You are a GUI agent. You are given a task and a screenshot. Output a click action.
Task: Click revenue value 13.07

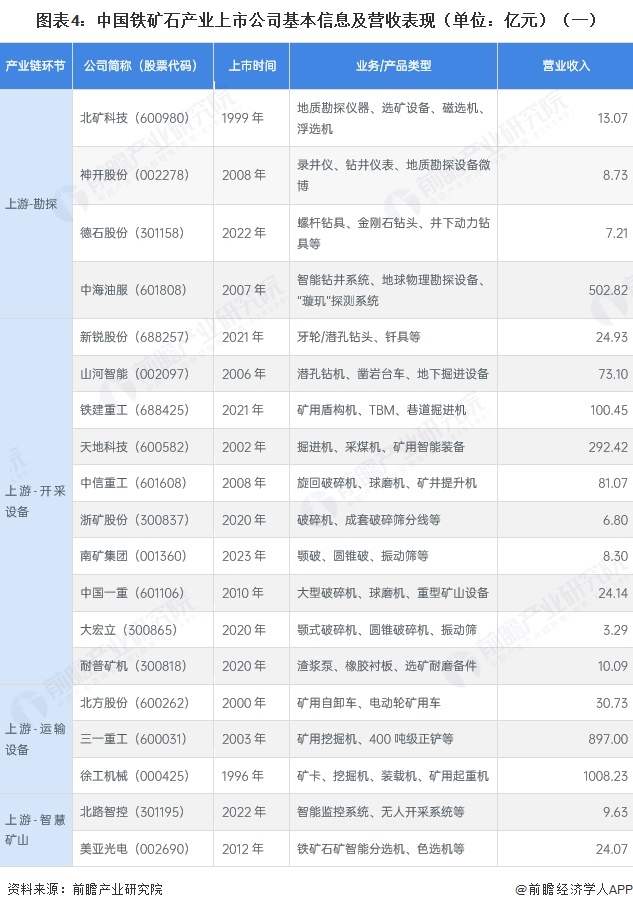(613, 118)
